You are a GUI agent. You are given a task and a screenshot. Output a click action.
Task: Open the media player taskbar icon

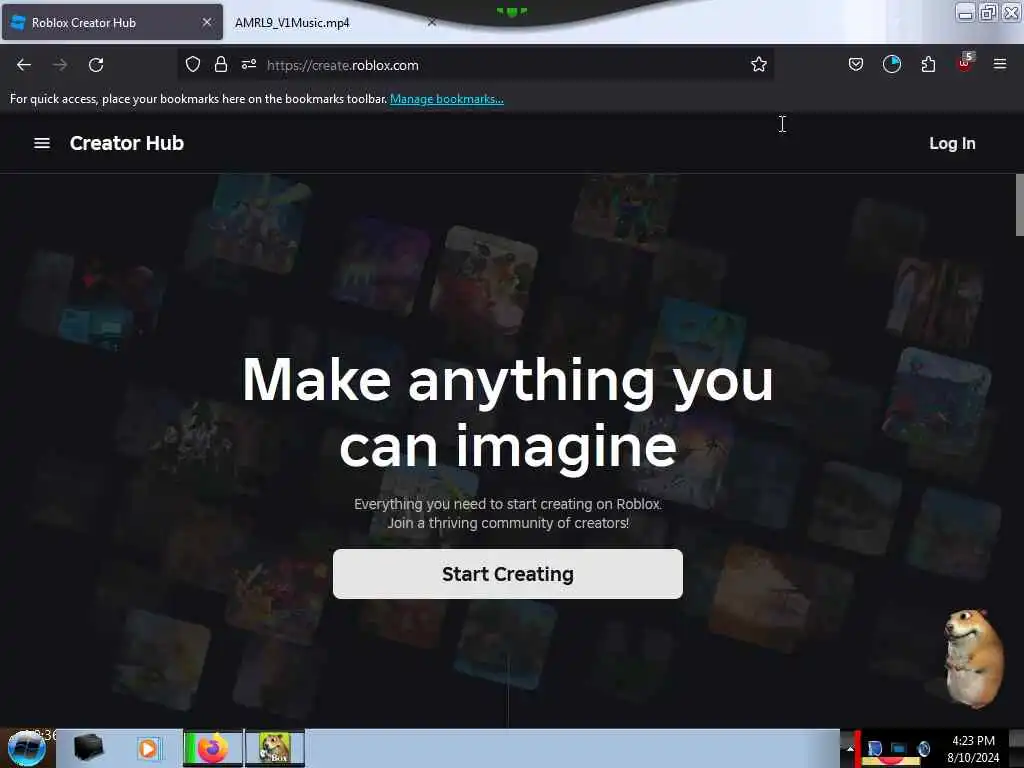point(148,748)
